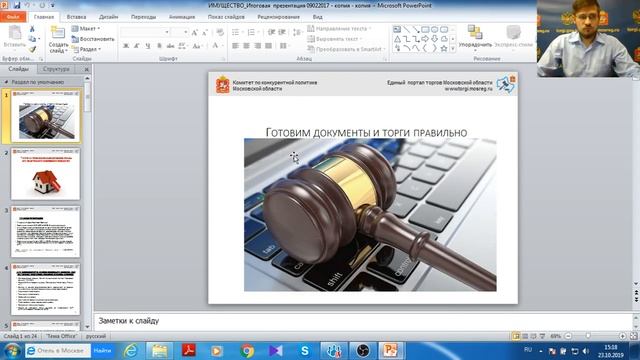Viewport: 640px width, 360px height.
Task: Click the numbered list icon
Action: pyautogui.click(x=252, y=32)
